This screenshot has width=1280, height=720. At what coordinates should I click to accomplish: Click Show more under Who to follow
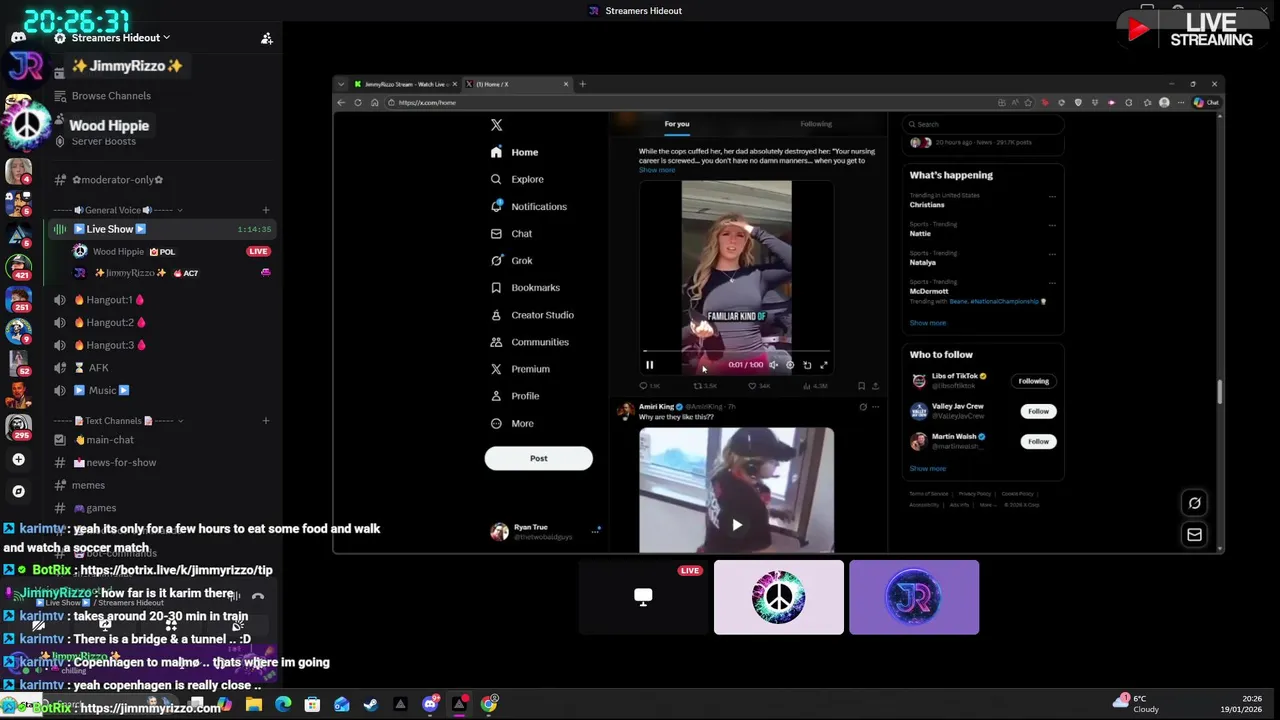927,468
